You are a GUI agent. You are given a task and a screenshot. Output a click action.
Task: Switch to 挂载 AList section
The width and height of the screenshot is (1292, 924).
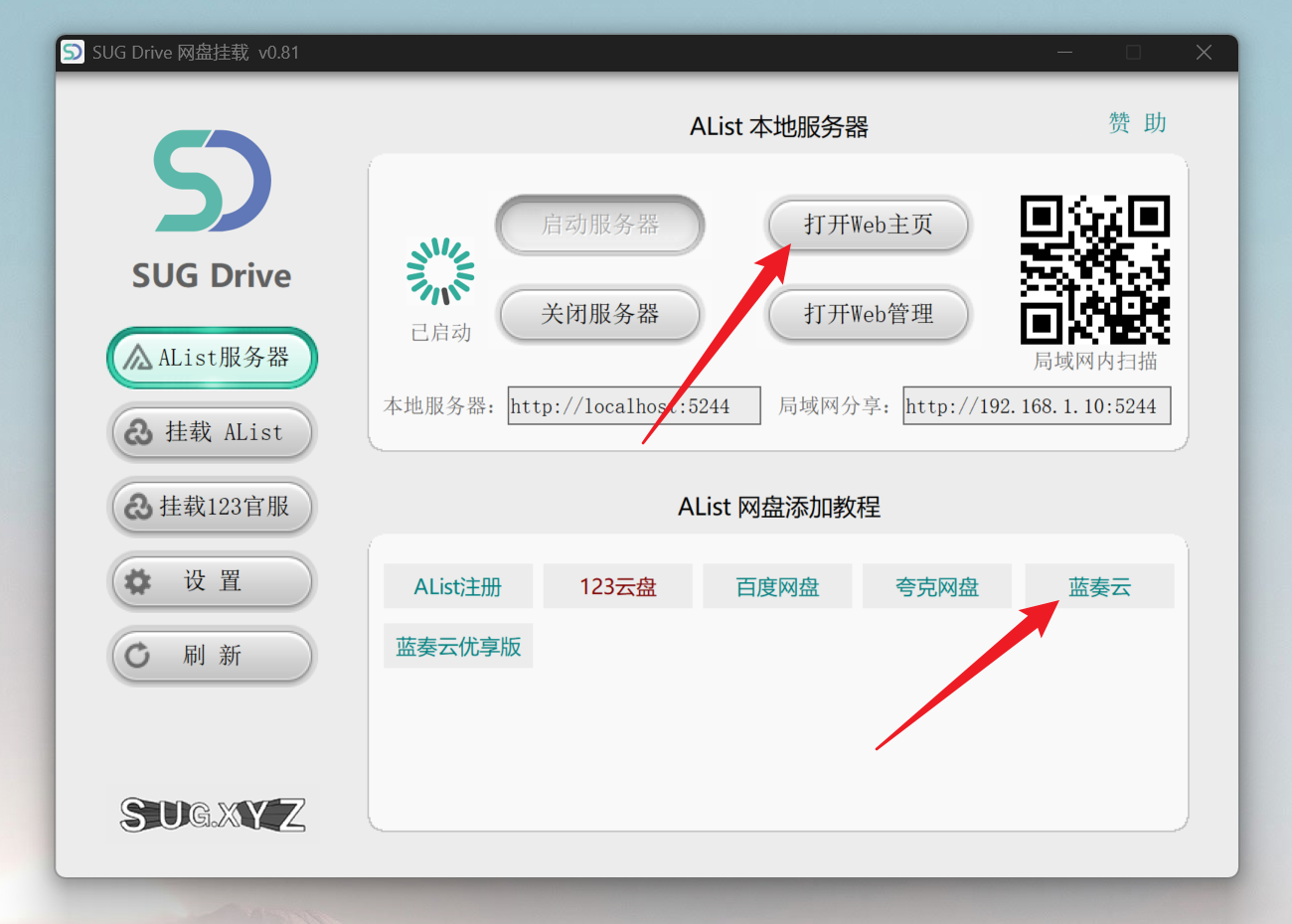click(212, 432)
